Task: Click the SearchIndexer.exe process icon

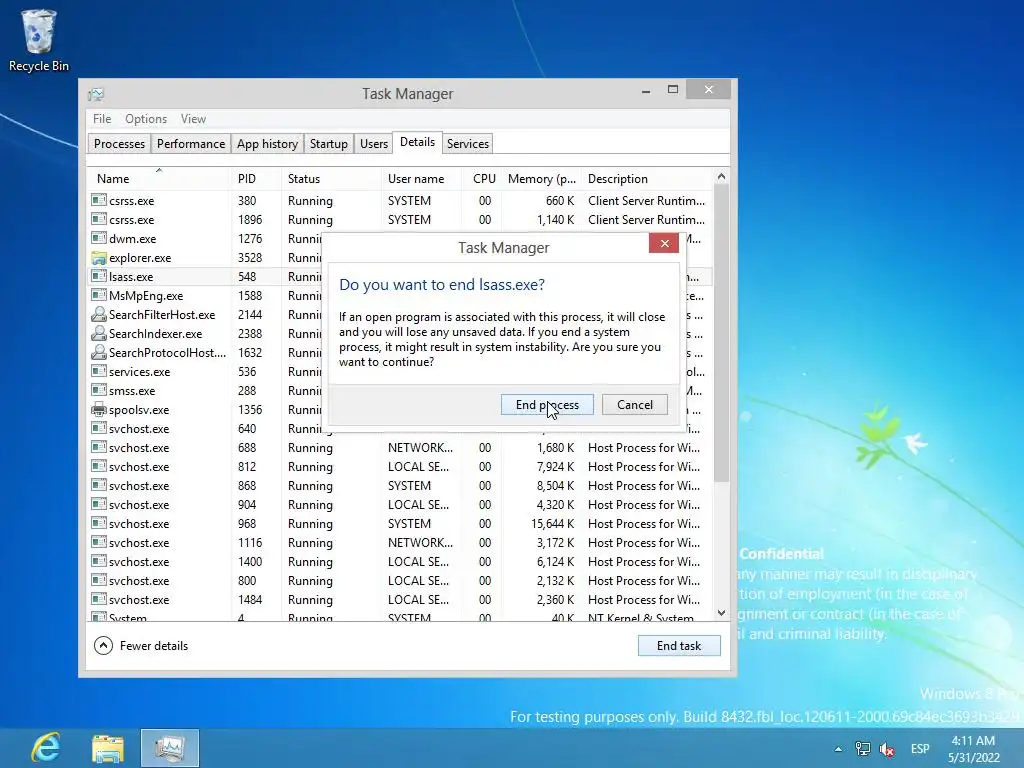Action: [99, 334]
